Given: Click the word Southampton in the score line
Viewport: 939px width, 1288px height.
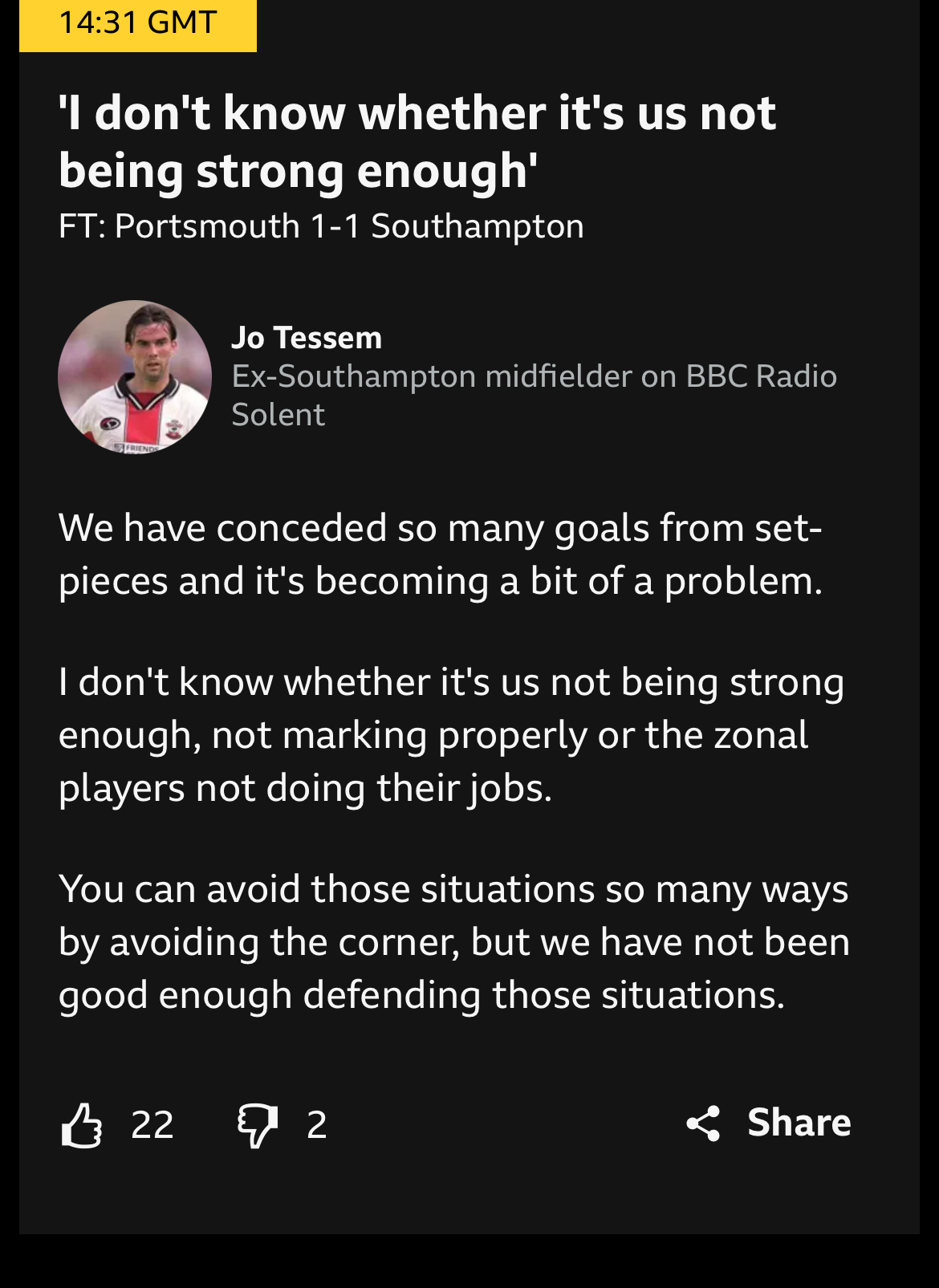Looking at the screenshot, I should [478, 227].
